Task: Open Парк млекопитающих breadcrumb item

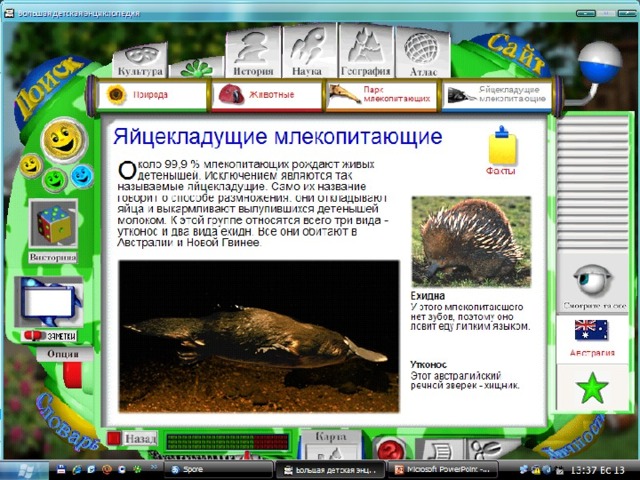Action: [381, 95]
